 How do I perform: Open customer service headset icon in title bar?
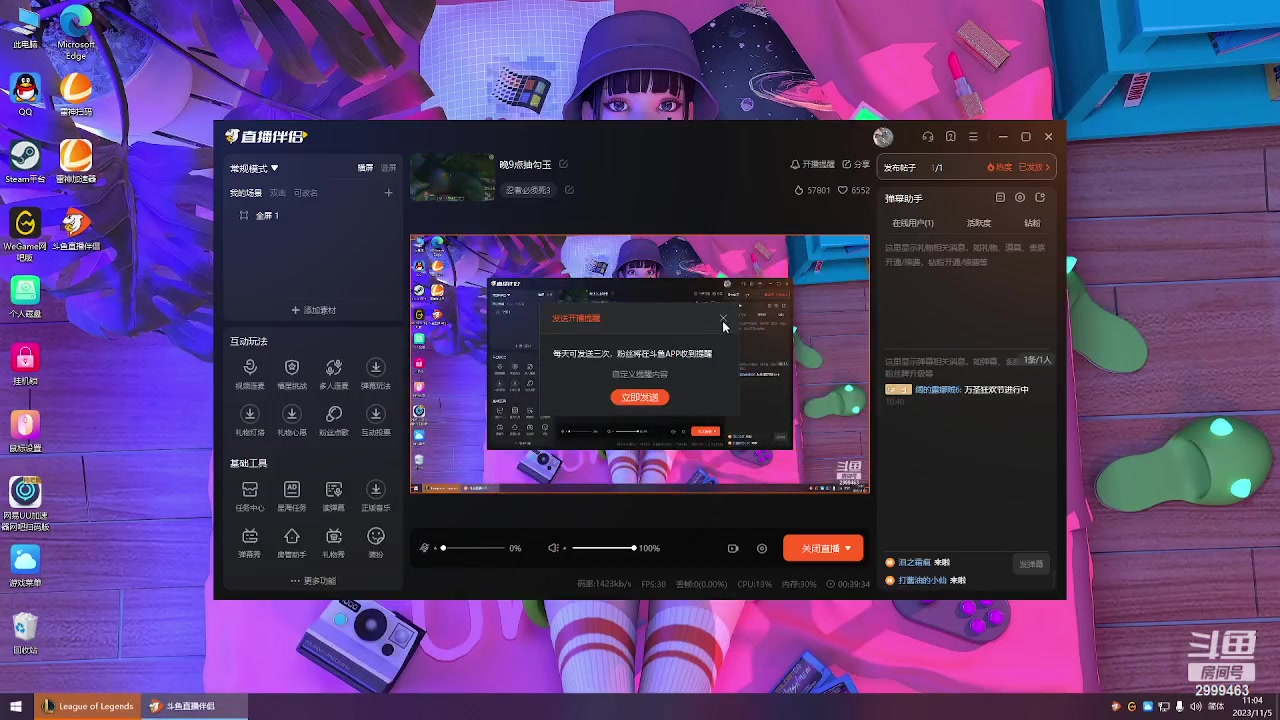928,137
